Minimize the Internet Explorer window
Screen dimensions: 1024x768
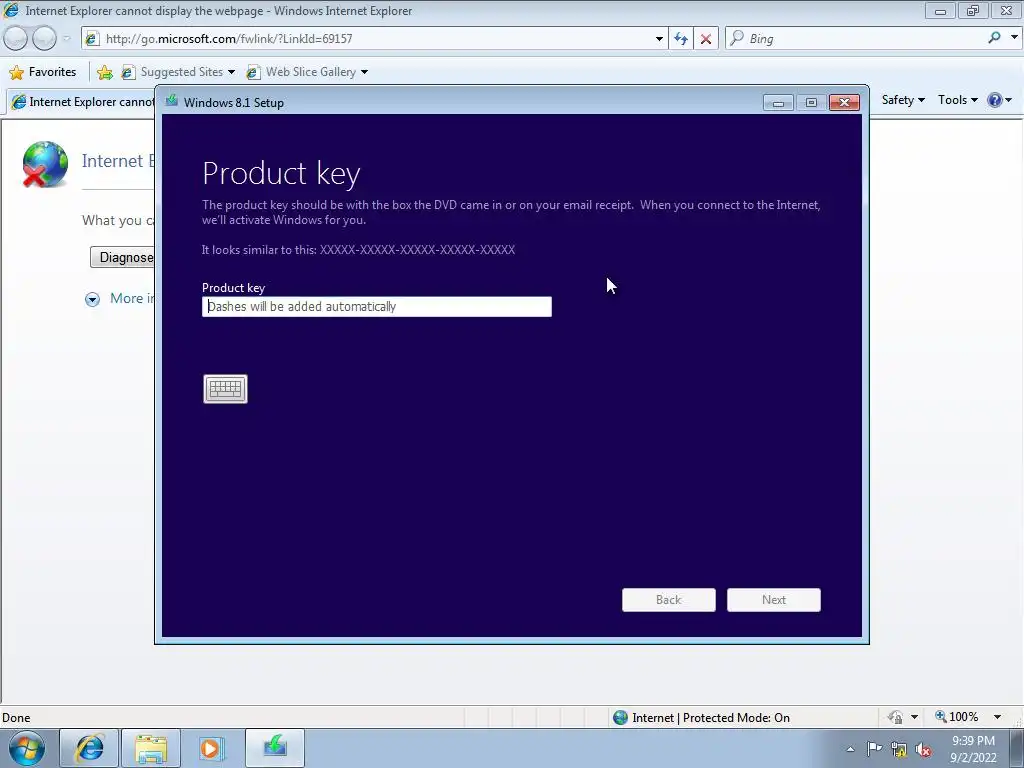click(940, 11)
